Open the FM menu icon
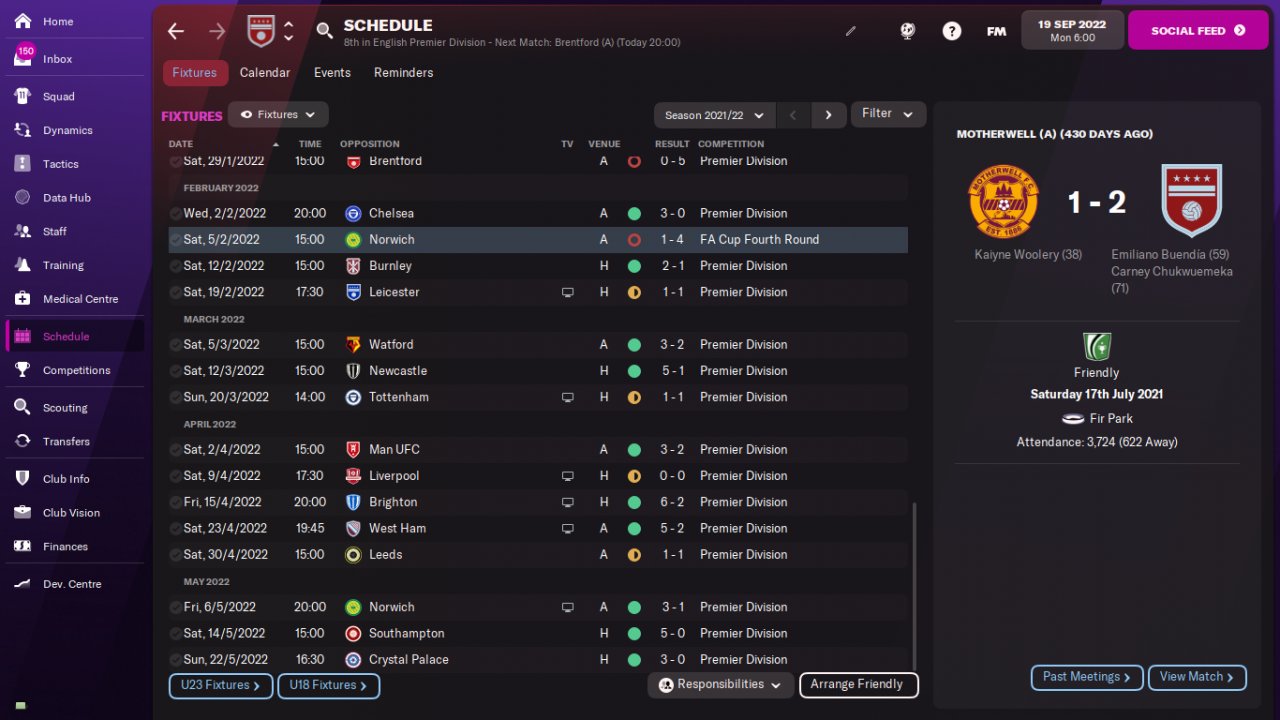The image size is (1280, 720). pyautogui.click(x=996, y=31)
